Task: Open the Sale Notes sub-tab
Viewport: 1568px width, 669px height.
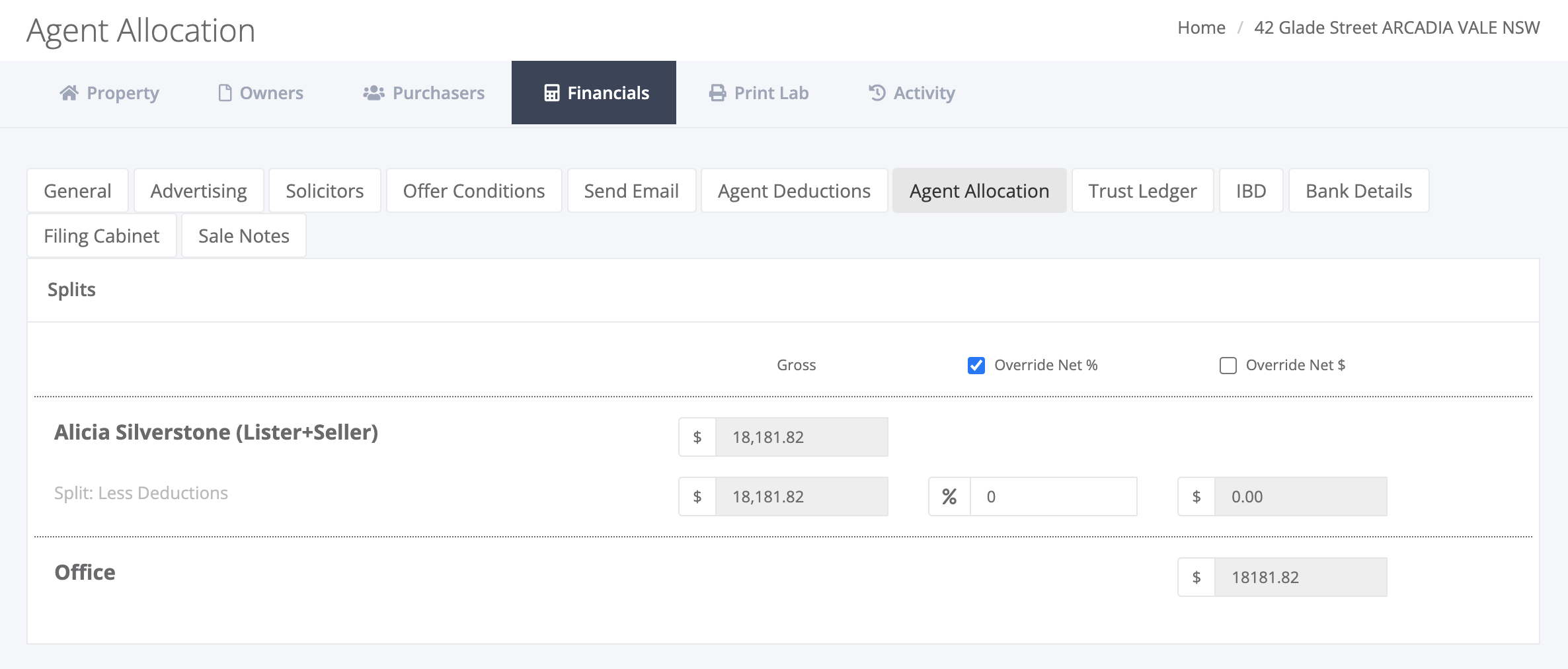Action: pyautogui.click(x=244, y=236)
